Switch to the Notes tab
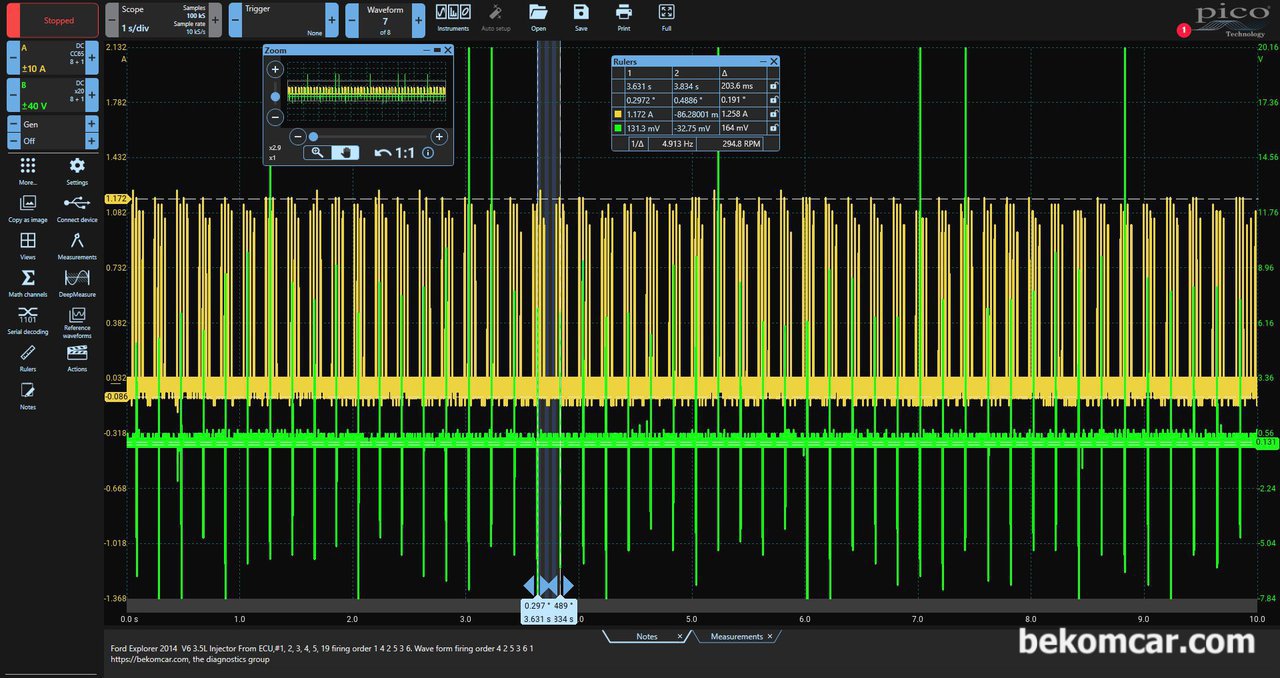This screenshot has width=1280, height=678. 646,636
